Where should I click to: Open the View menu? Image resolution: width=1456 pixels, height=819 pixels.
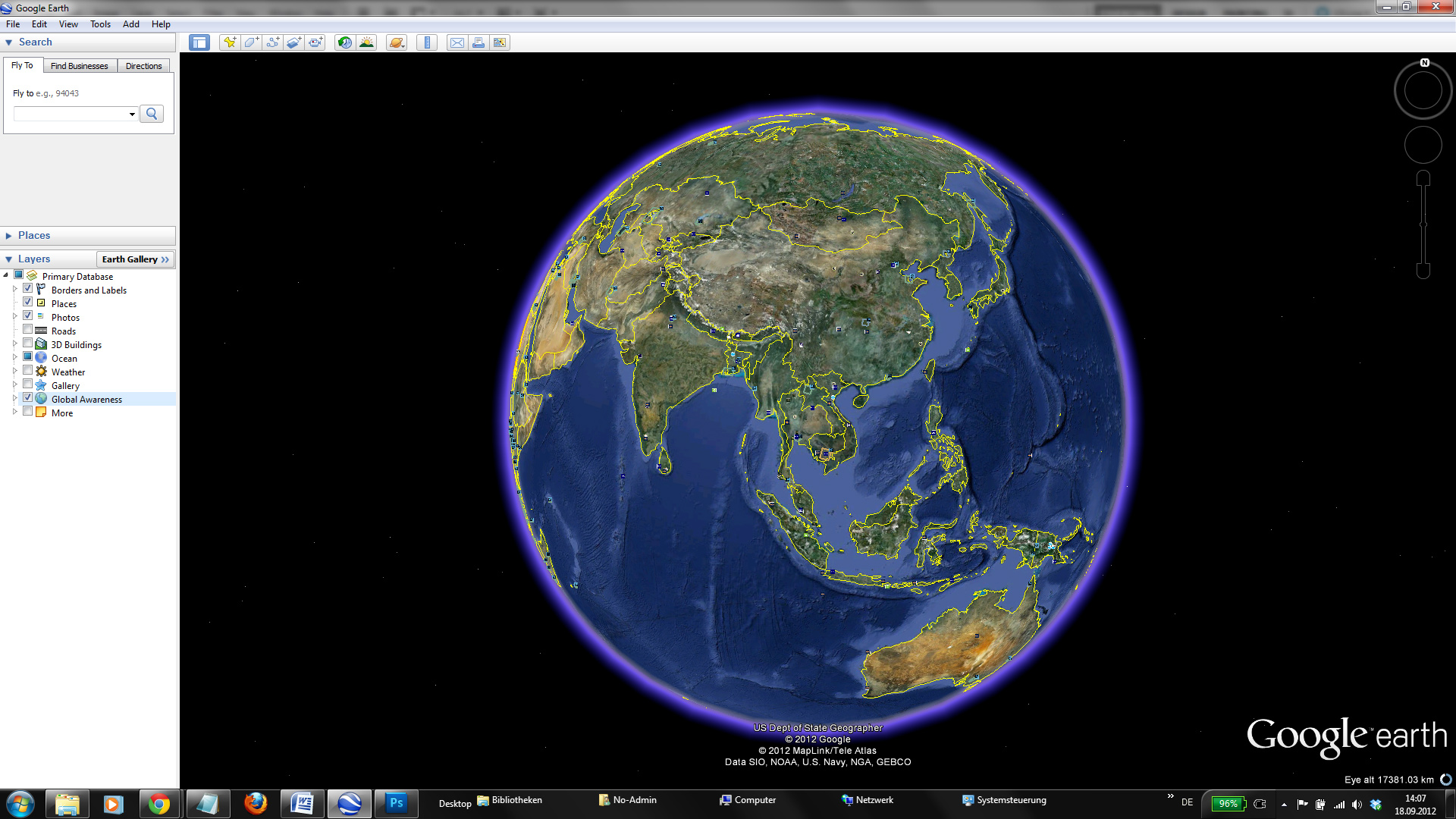tap(67, 23)
